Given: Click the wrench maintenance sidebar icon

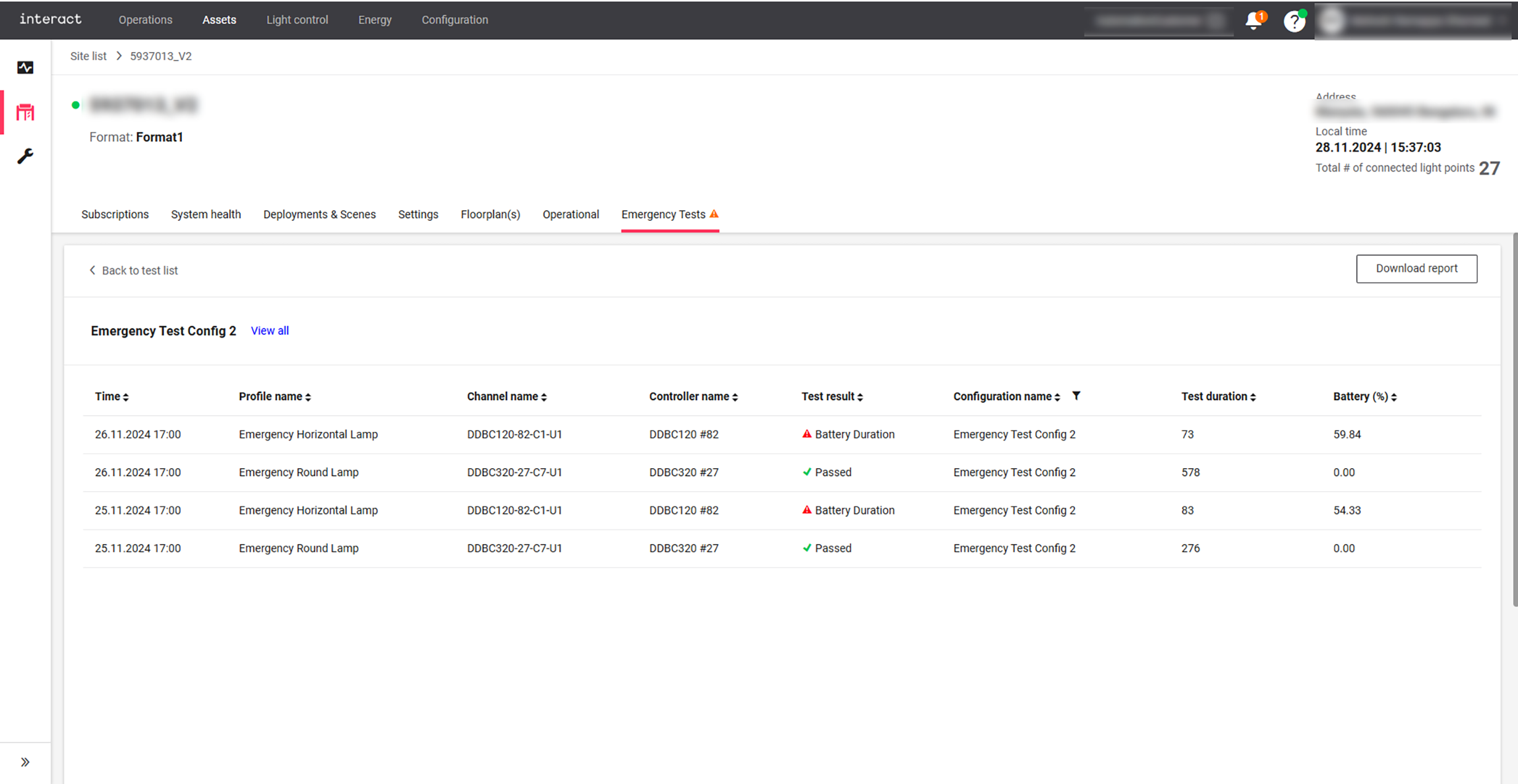Looking at the screenshot, I should (x=25, y=156).
